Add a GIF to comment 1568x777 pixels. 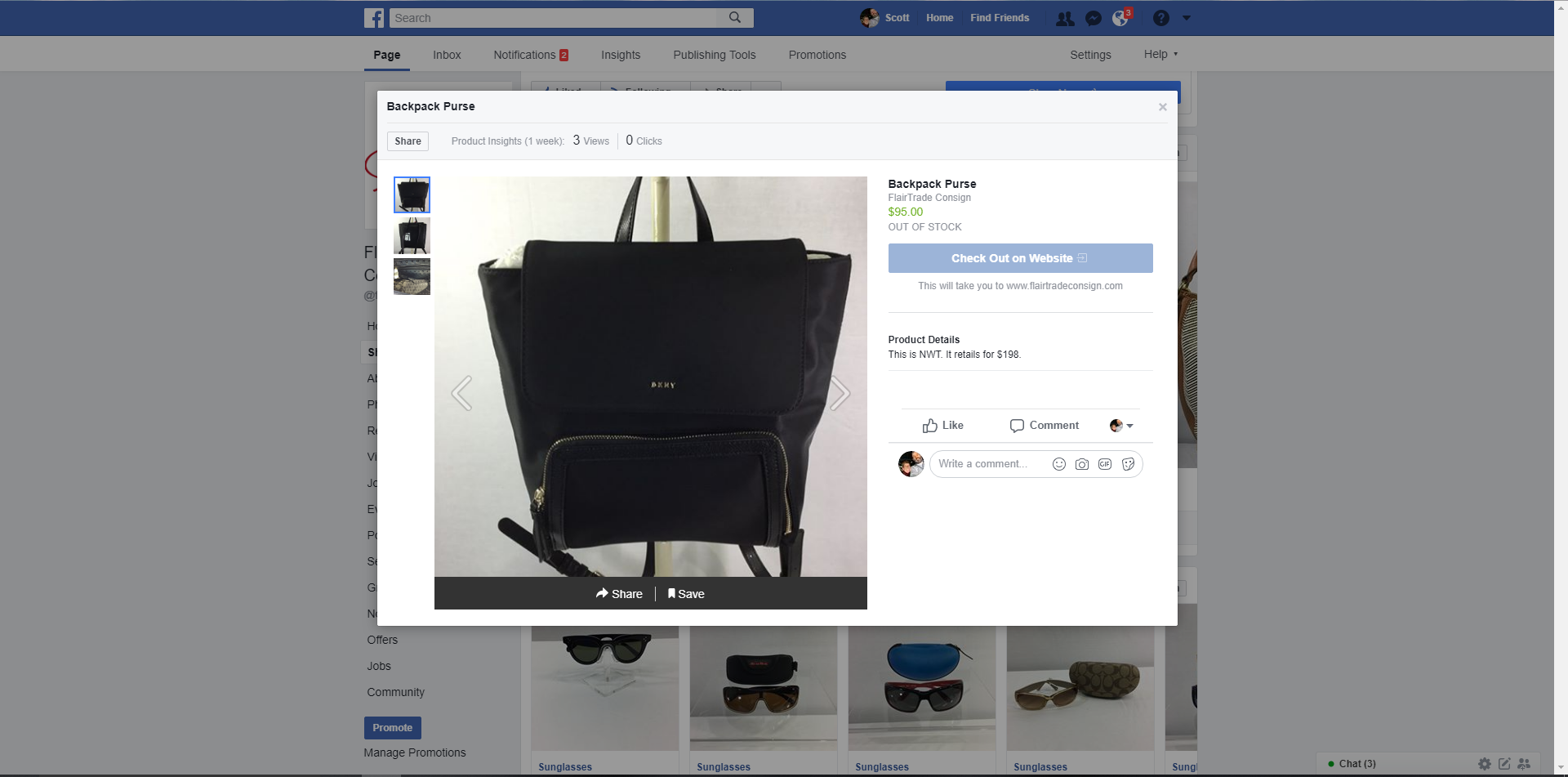[1105, 464]
